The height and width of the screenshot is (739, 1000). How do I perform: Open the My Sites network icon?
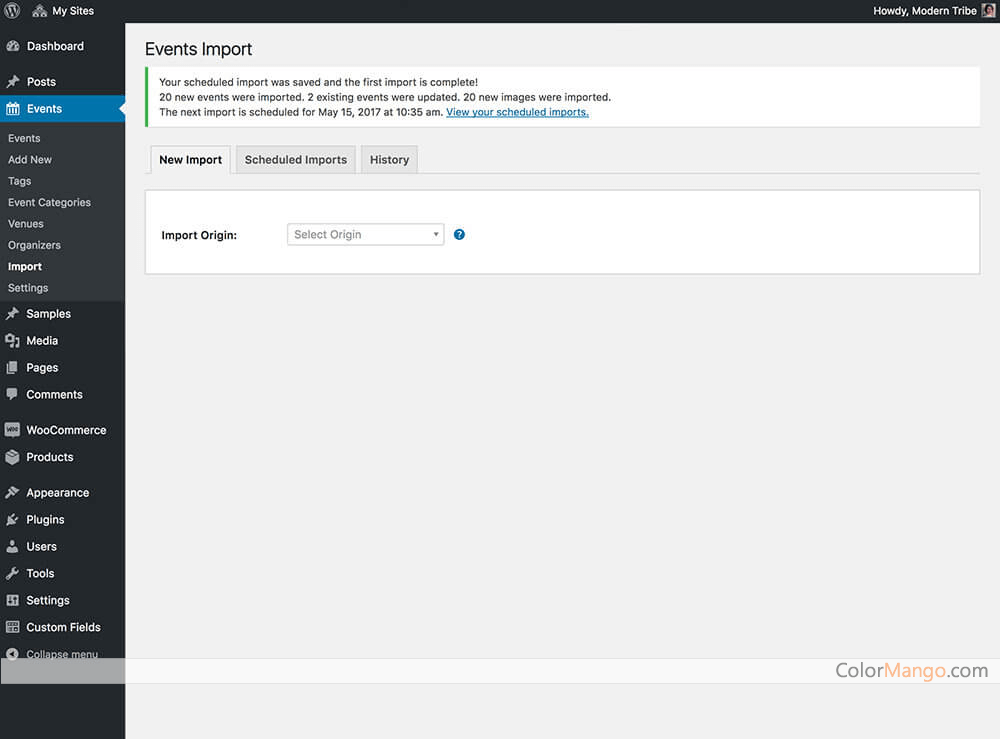[40, 11]
